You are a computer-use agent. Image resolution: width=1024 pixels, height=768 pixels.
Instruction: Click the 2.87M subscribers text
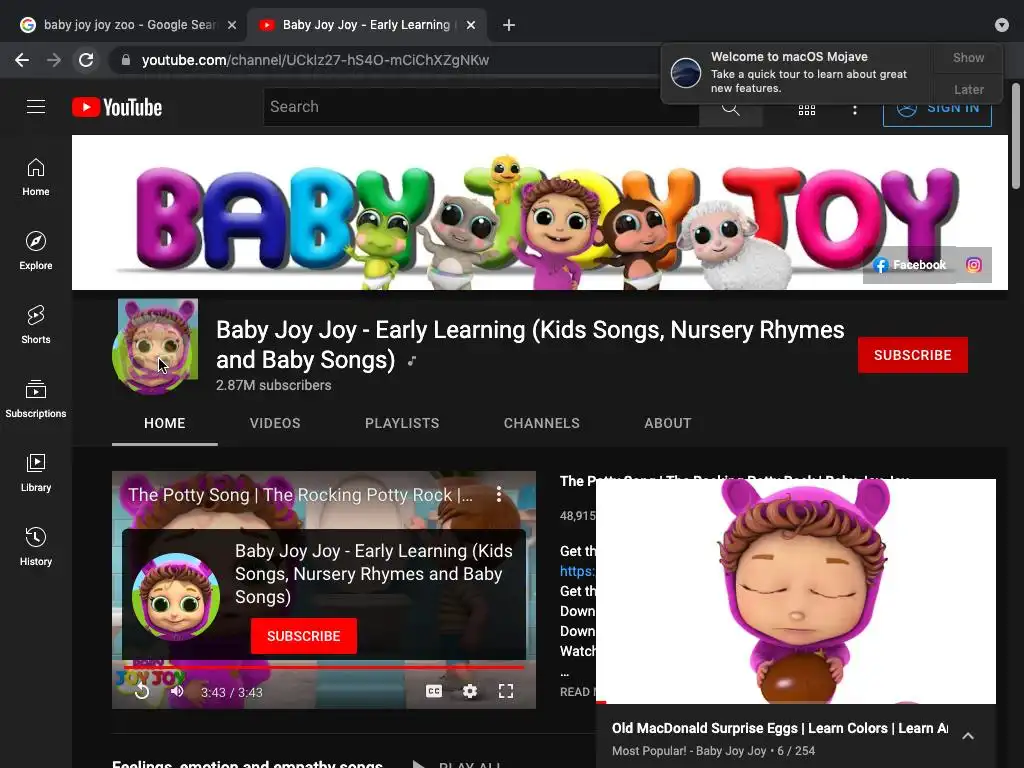pyautogui.click(x=274, y=385)
